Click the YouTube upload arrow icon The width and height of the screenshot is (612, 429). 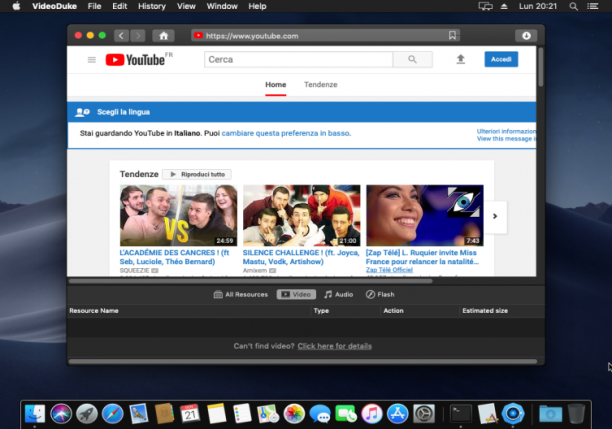tap(461, 59)
